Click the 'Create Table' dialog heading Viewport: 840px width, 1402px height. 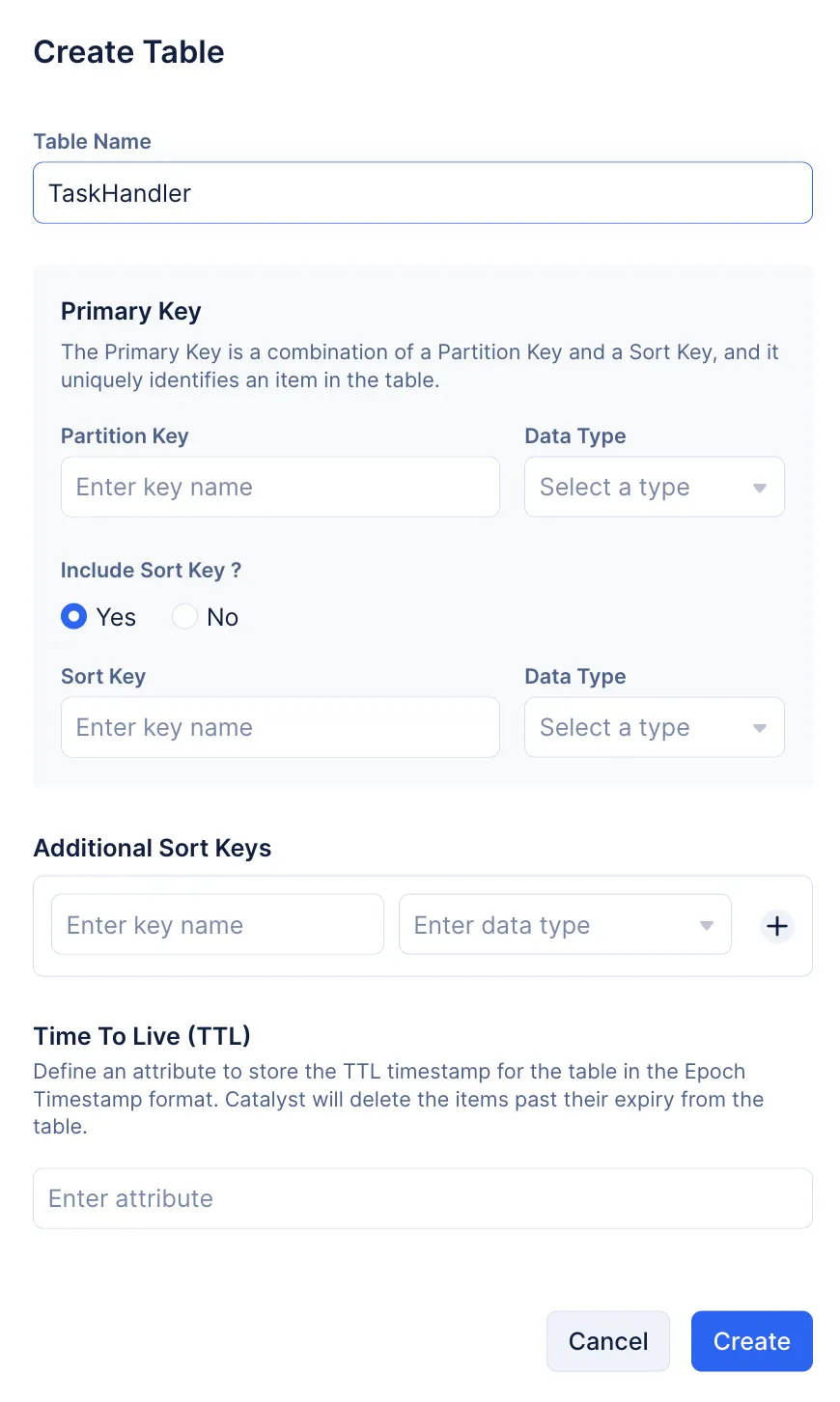[x=129, y=52]
